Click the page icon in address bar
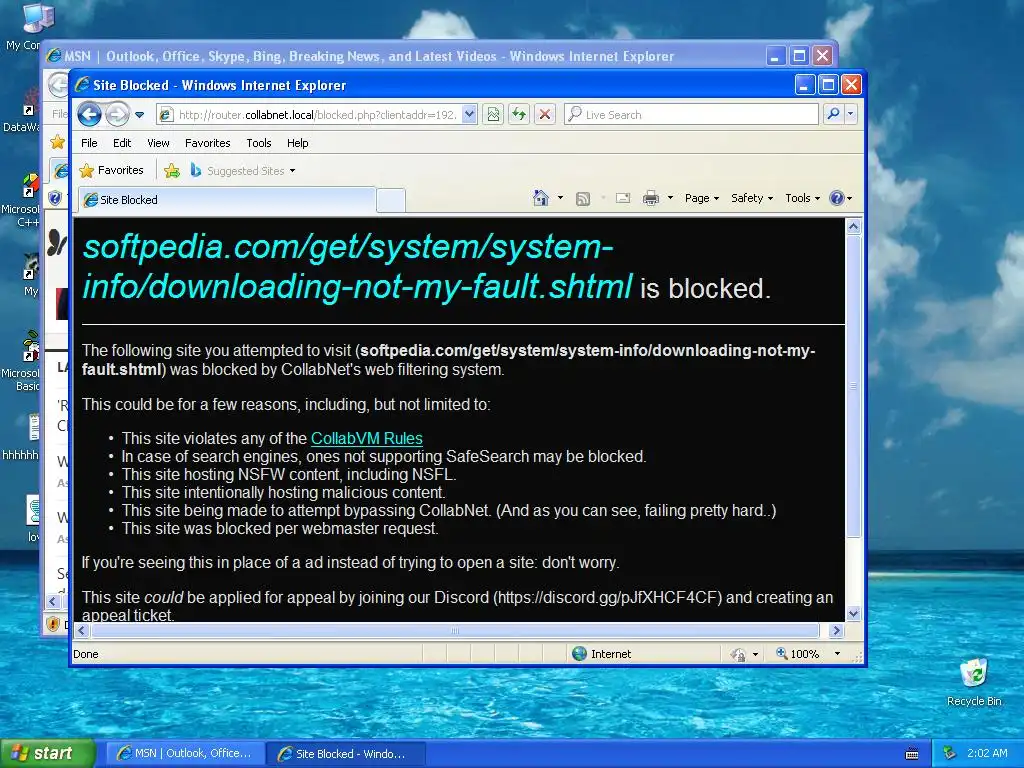This screenshot has height=768, width=1024. tap(166, 115)
